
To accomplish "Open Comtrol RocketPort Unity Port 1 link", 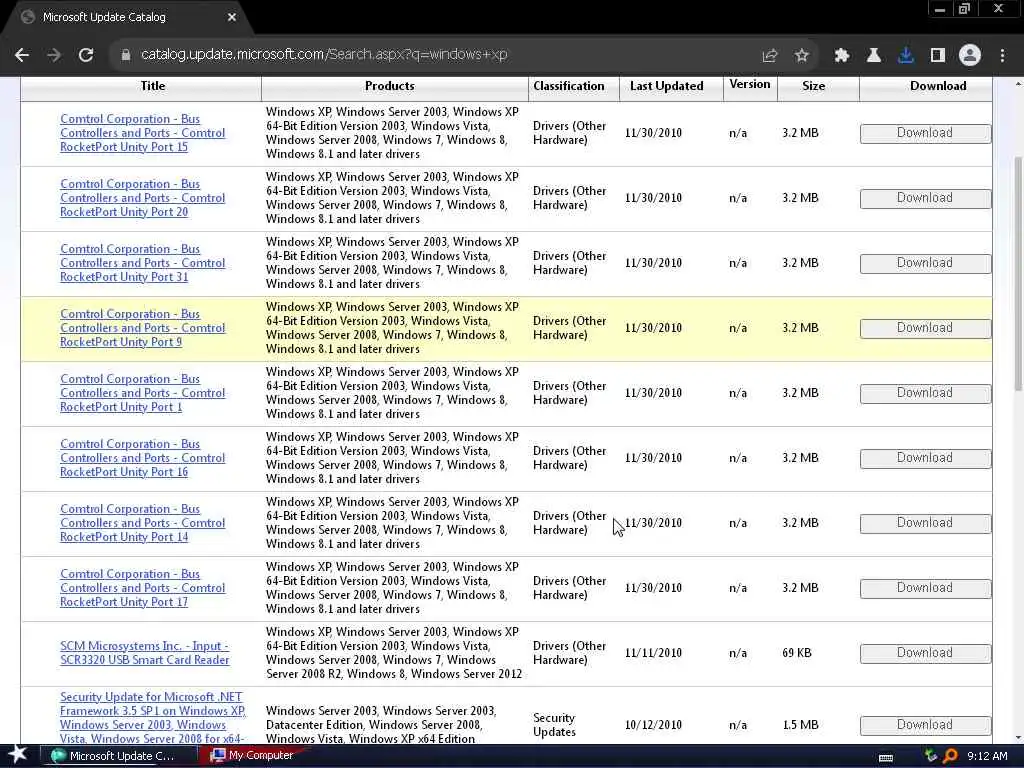I will pyautogui.click(x=142, y=392).
